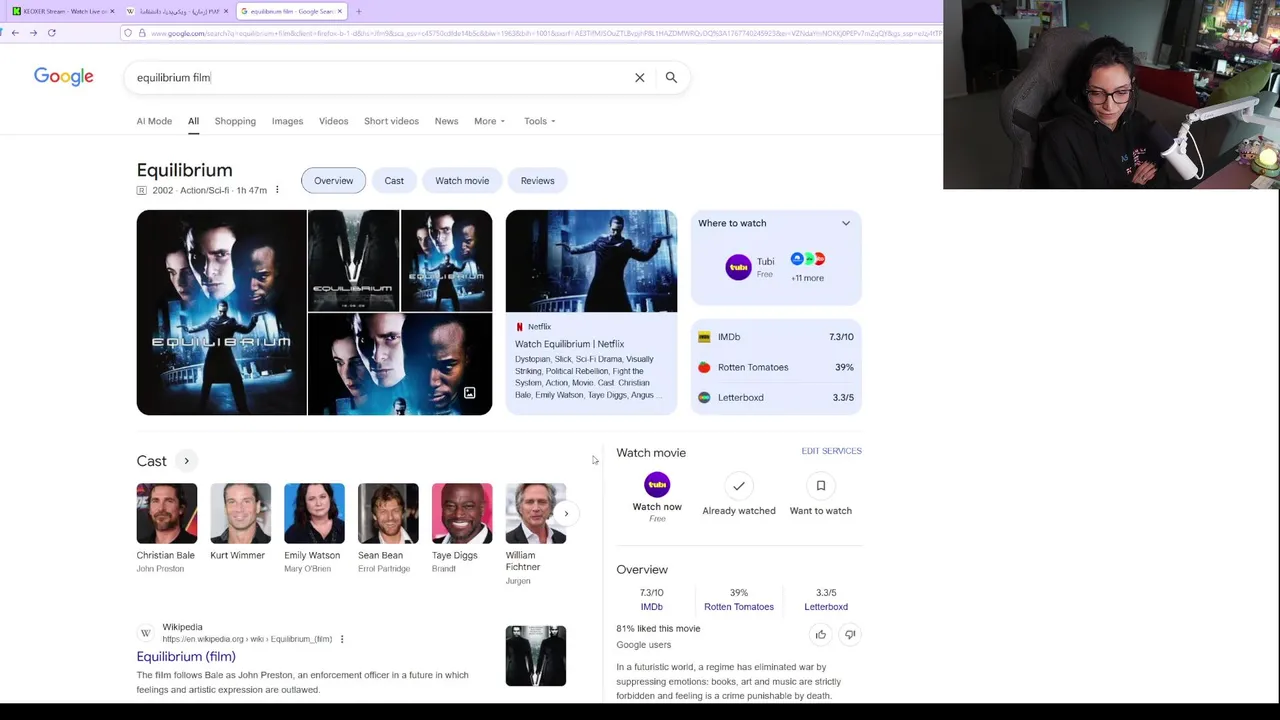The height and width of the screenshot is (720, 1280).
Task: Bookmark movie as Want to watch
Action: [821, 486]
